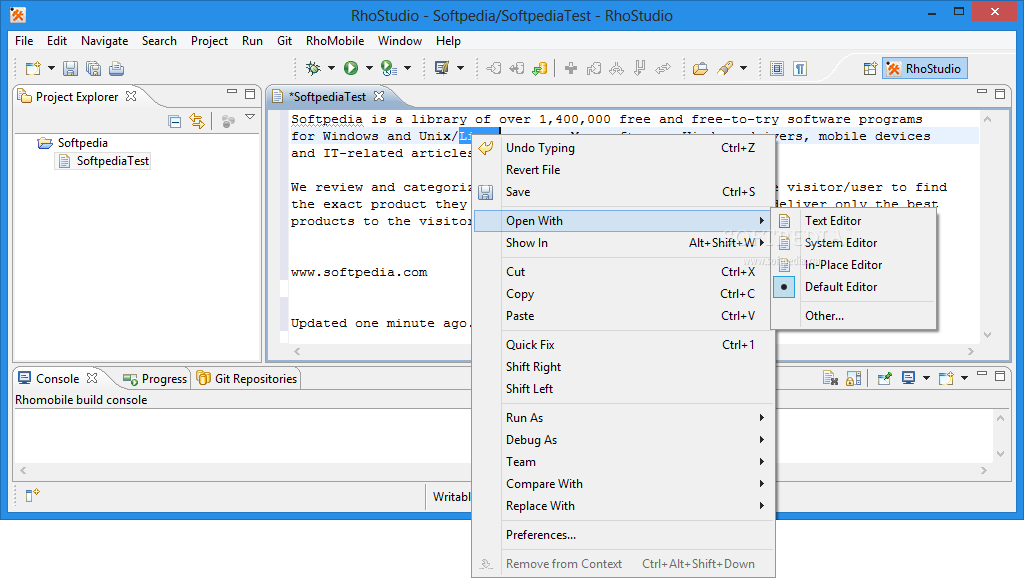
Task: Click the Open Type folder icon in toolbar
Action: (x=700, y=68)
